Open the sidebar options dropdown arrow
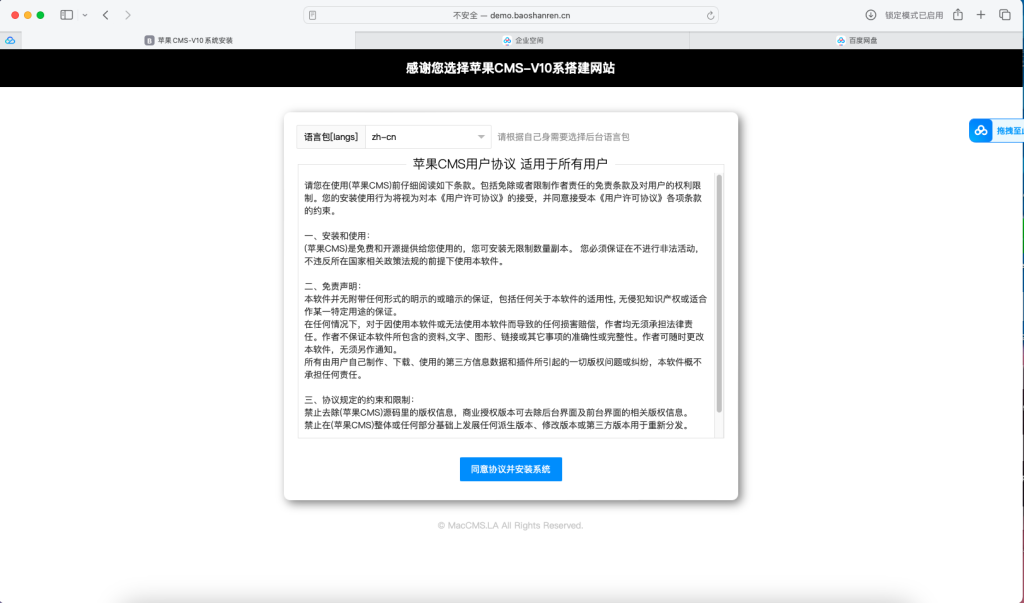 [x=85, y=15]
